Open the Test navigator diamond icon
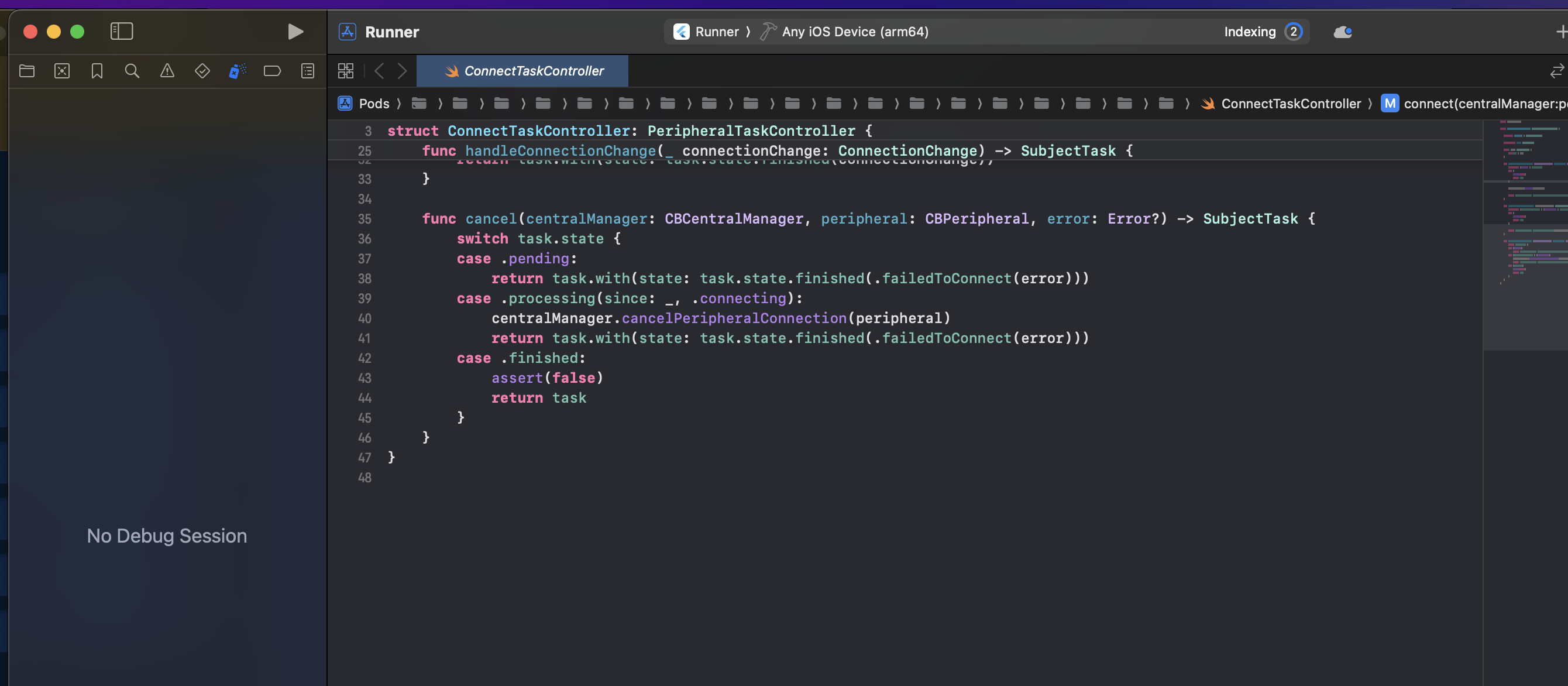The width and height of the screenshot is (1568, 686). (202, 71)
